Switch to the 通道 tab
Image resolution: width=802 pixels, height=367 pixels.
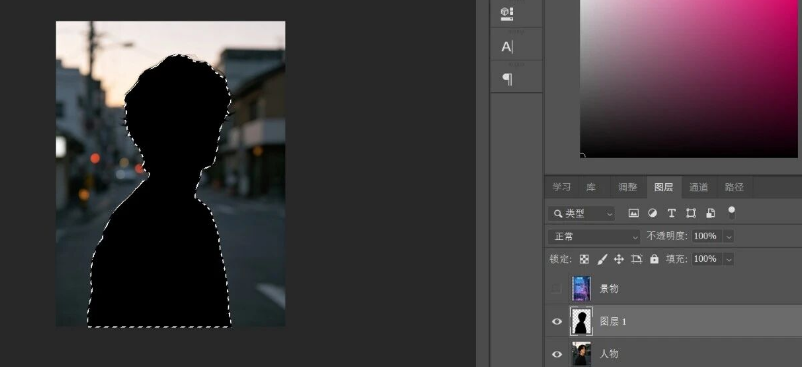tap(698, 187)
